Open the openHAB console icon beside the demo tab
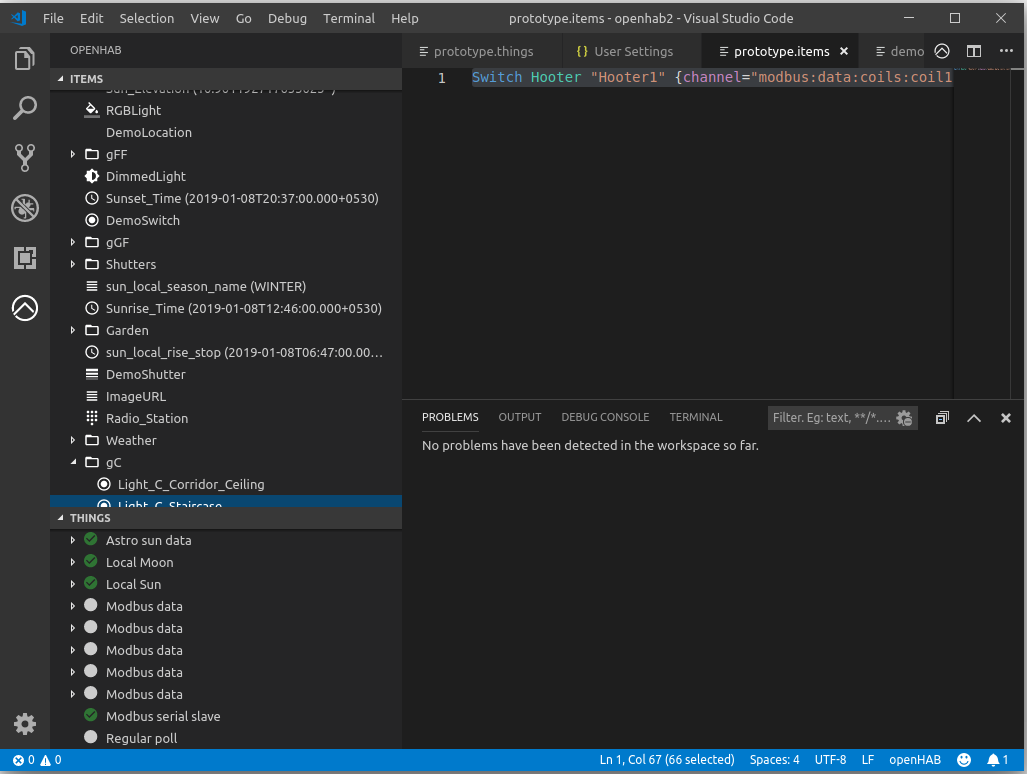The height and width of the screenshot is (774, 1027). click(x=941, y=50)
